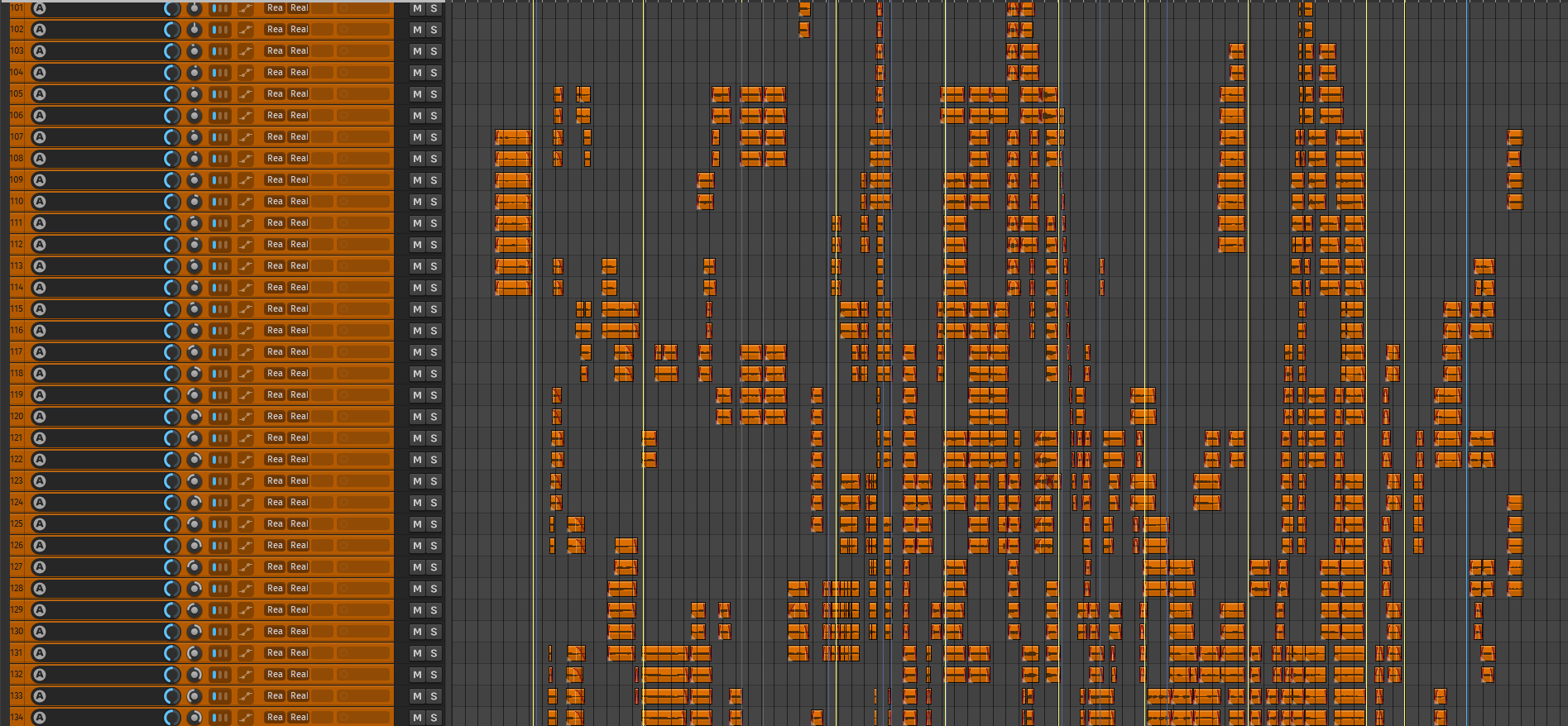The height and width of the screenshot is (726, 1568).
Task: Click the pan knob on track 120
Action: click(x=194, y=417)
